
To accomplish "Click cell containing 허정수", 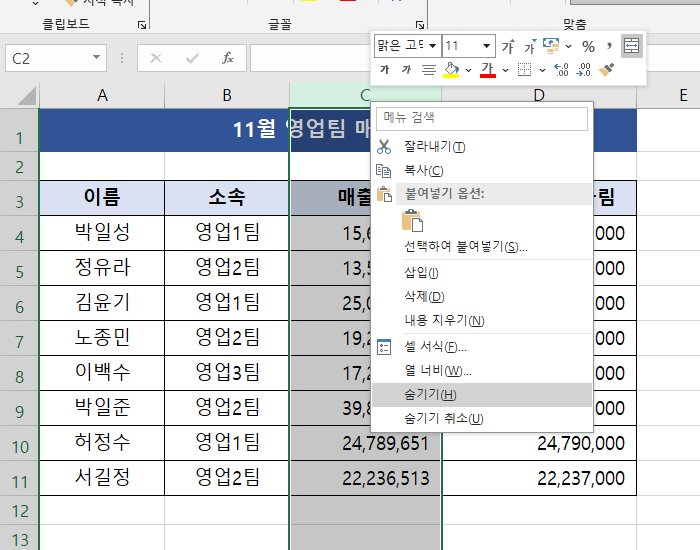I will coord(102,443).
